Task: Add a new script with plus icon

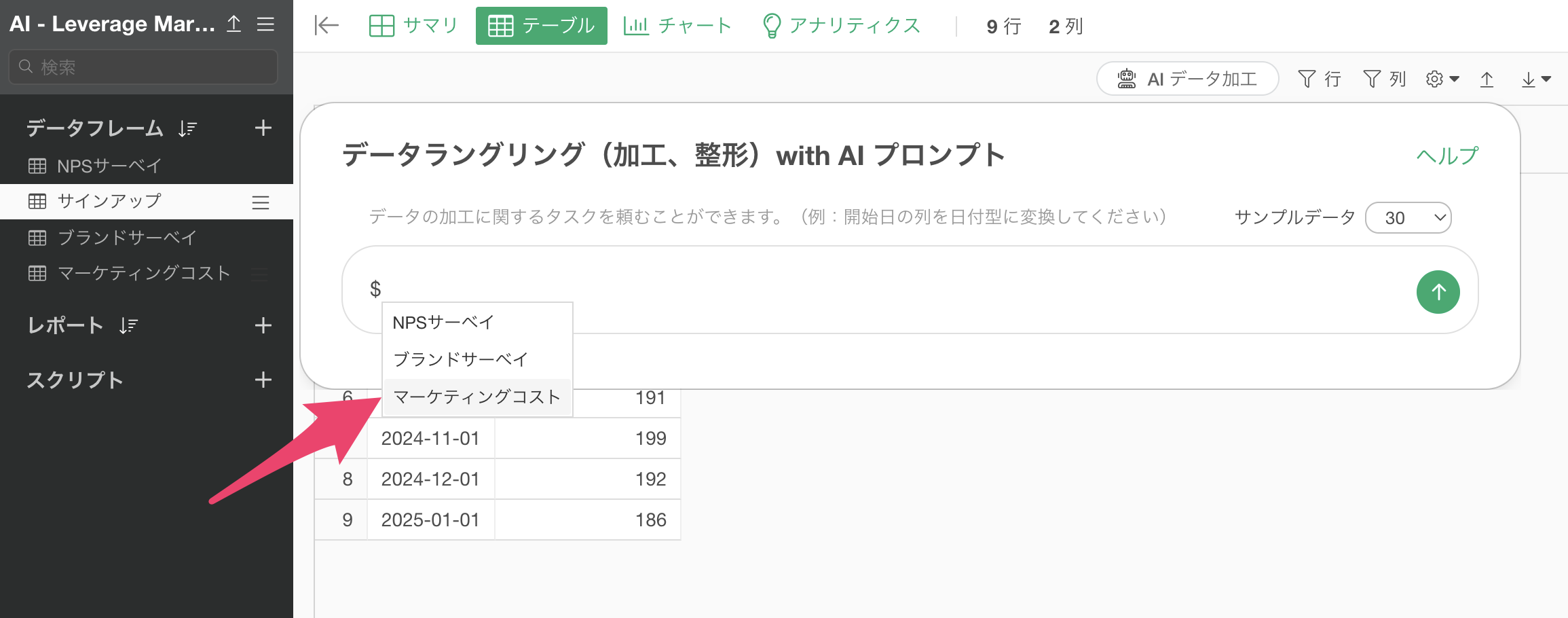Action: click(263, 380)
